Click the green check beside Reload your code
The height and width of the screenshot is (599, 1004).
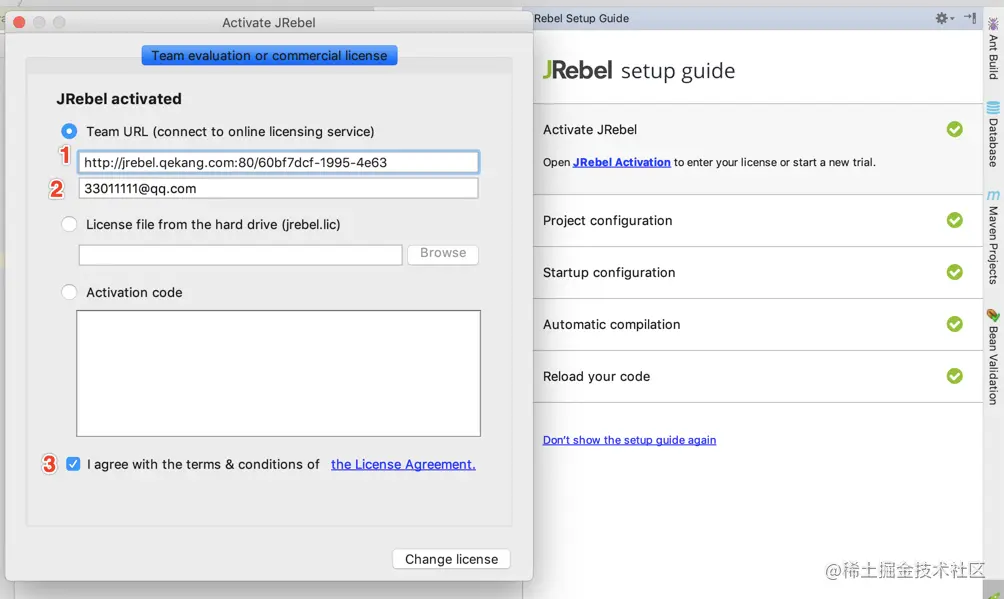point(955,376)
